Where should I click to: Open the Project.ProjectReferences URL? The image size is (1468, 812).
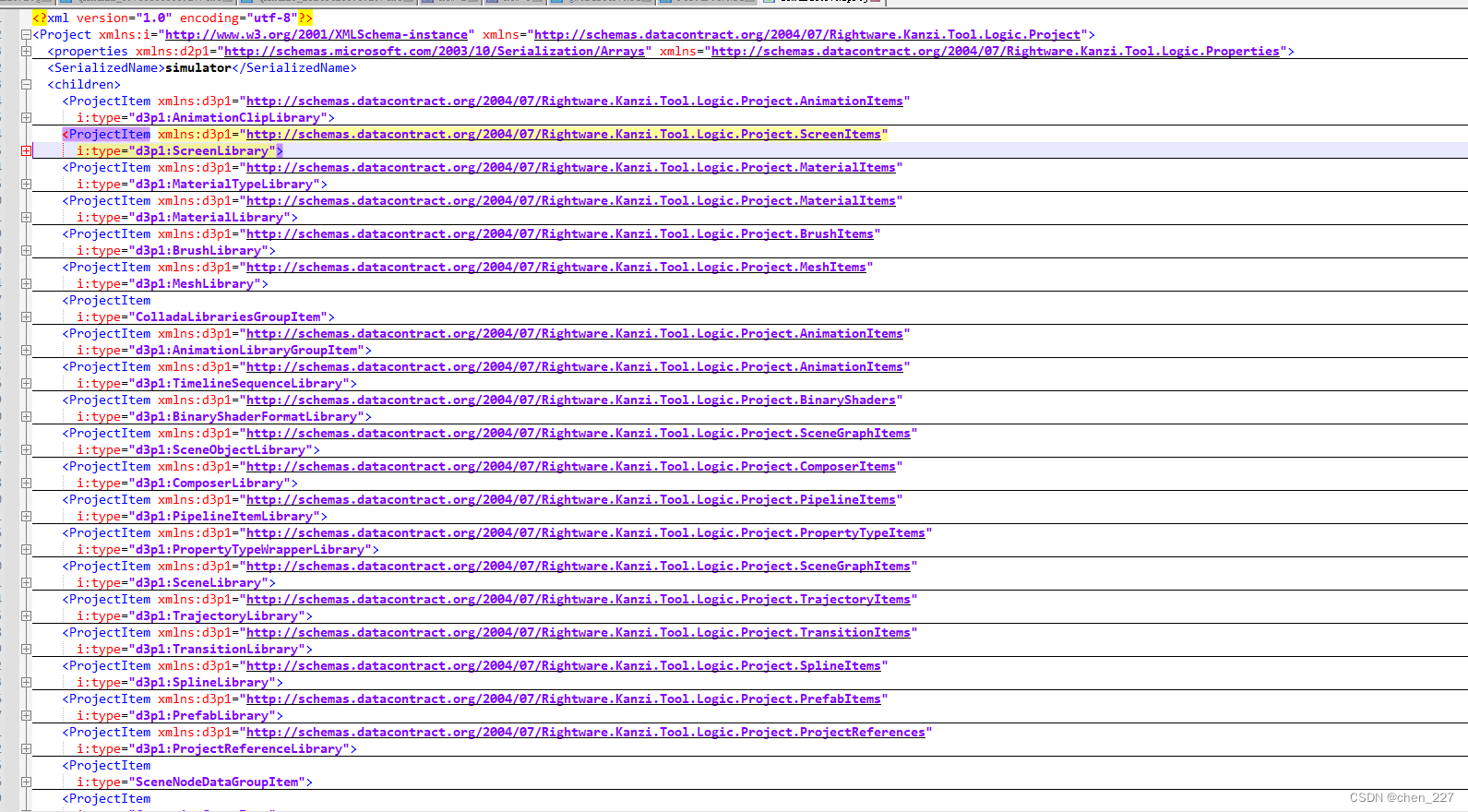click(x=586, y=733)
